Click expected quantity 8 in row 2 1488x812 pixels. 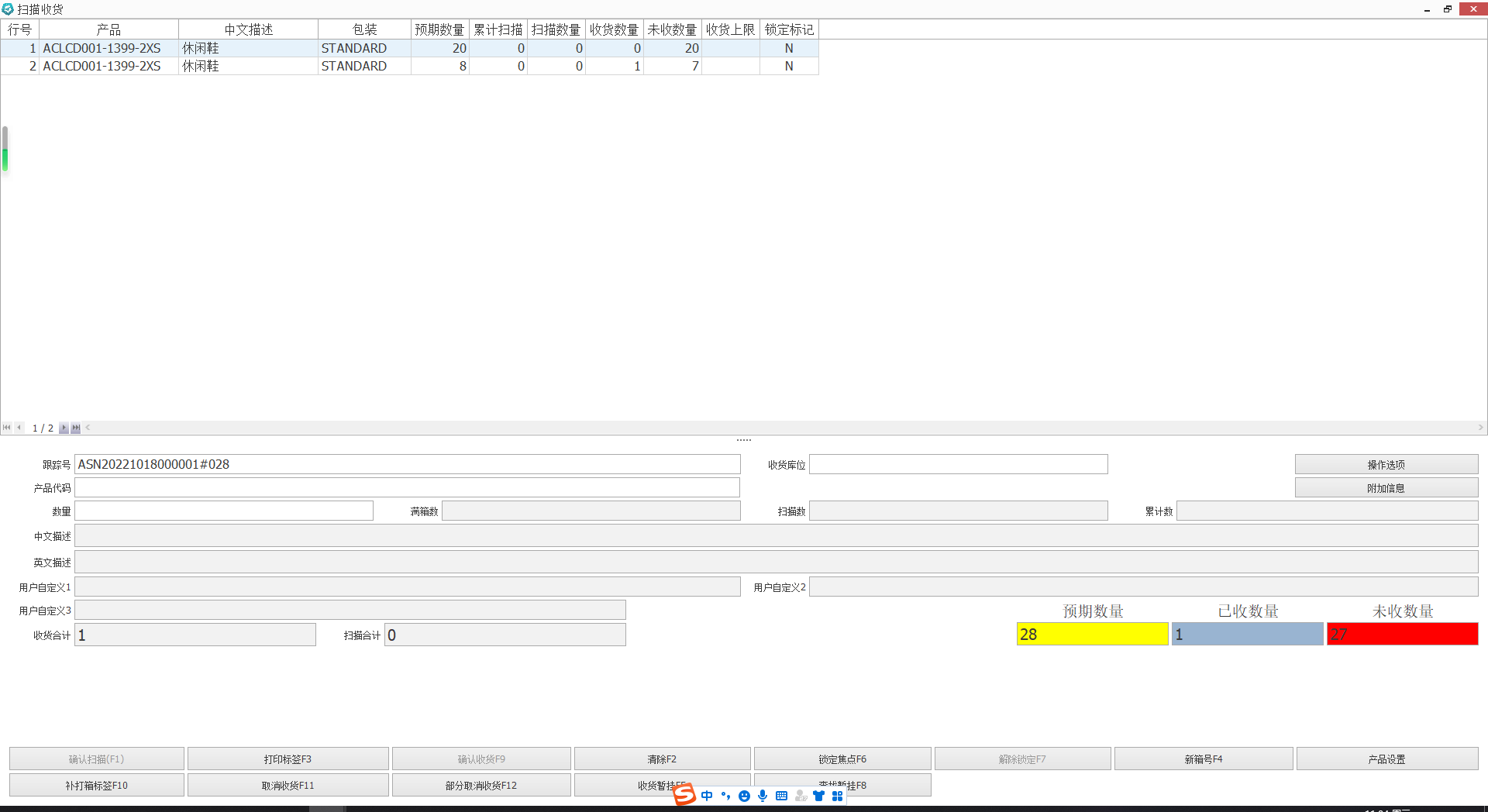[440, 66]
